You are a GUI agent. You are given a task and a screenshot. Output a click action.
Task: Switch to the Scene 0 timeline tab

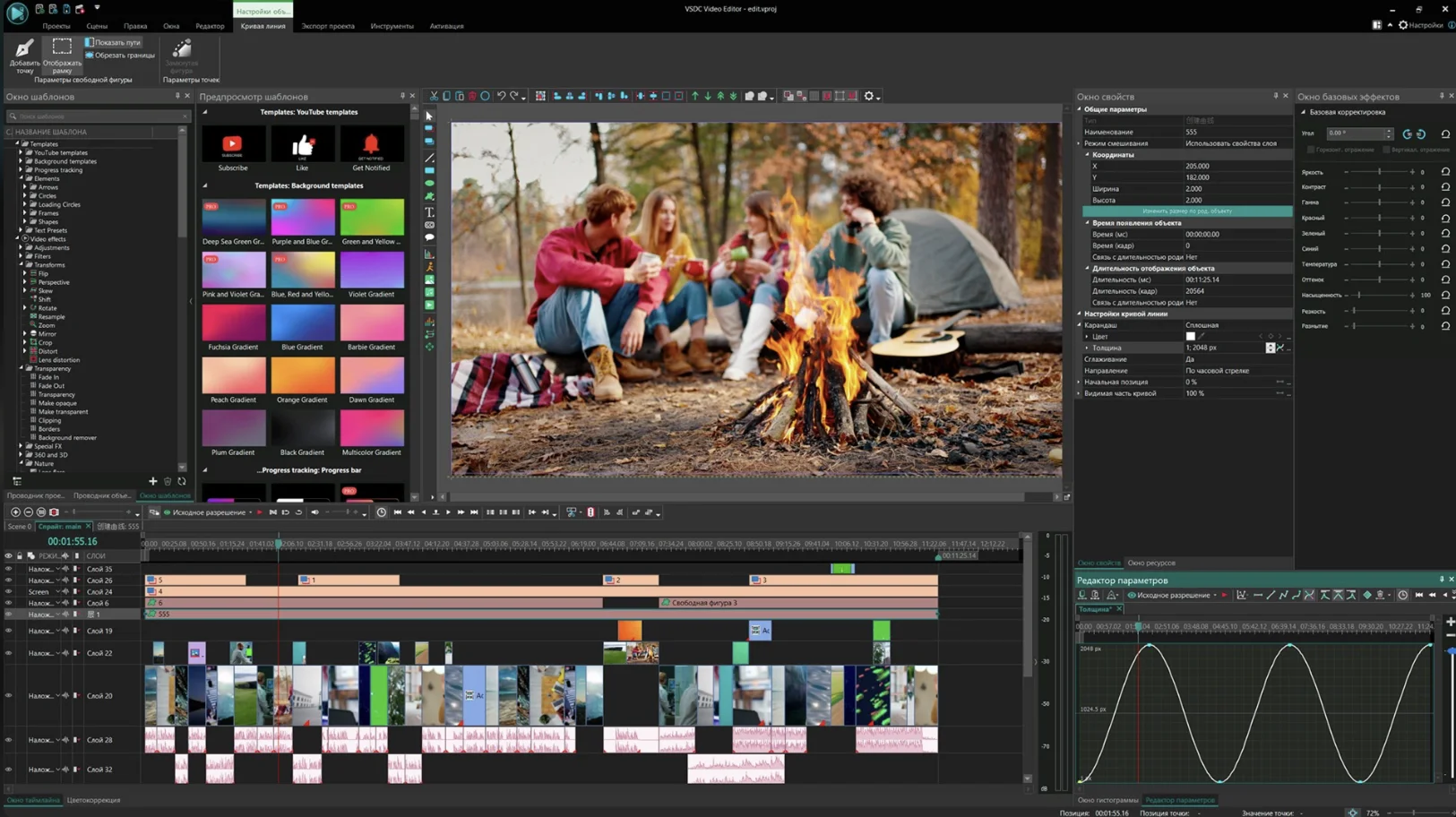[19, 527]
